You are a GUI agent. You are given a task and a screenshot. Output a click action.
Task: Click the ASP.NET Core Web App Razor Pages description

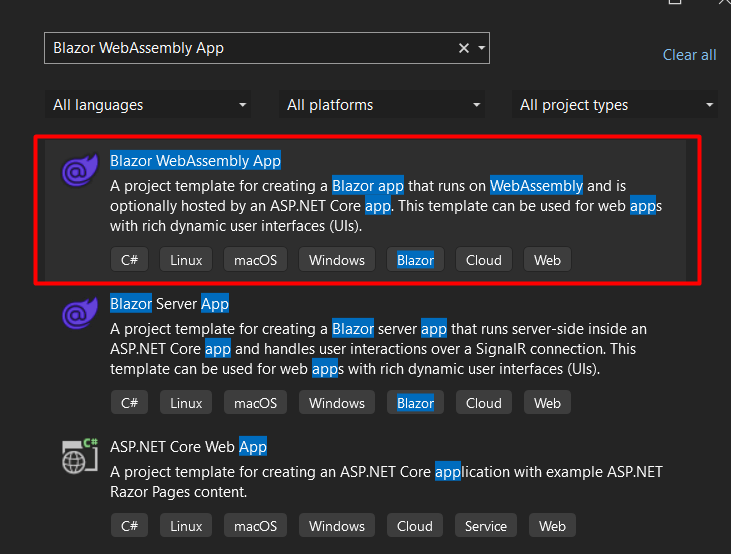pos(386,482)
